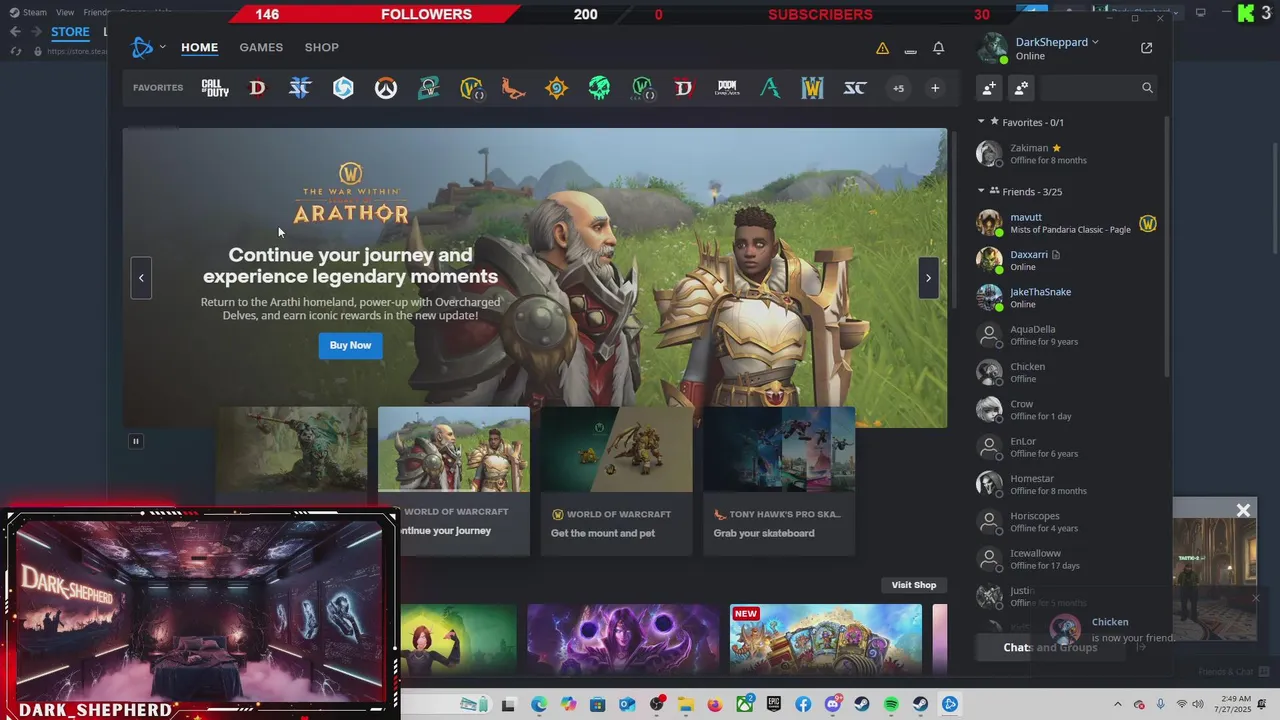Open the NEW Hearthstone shop card
This screenshot has height=720, width=1280.
point(826,639)
